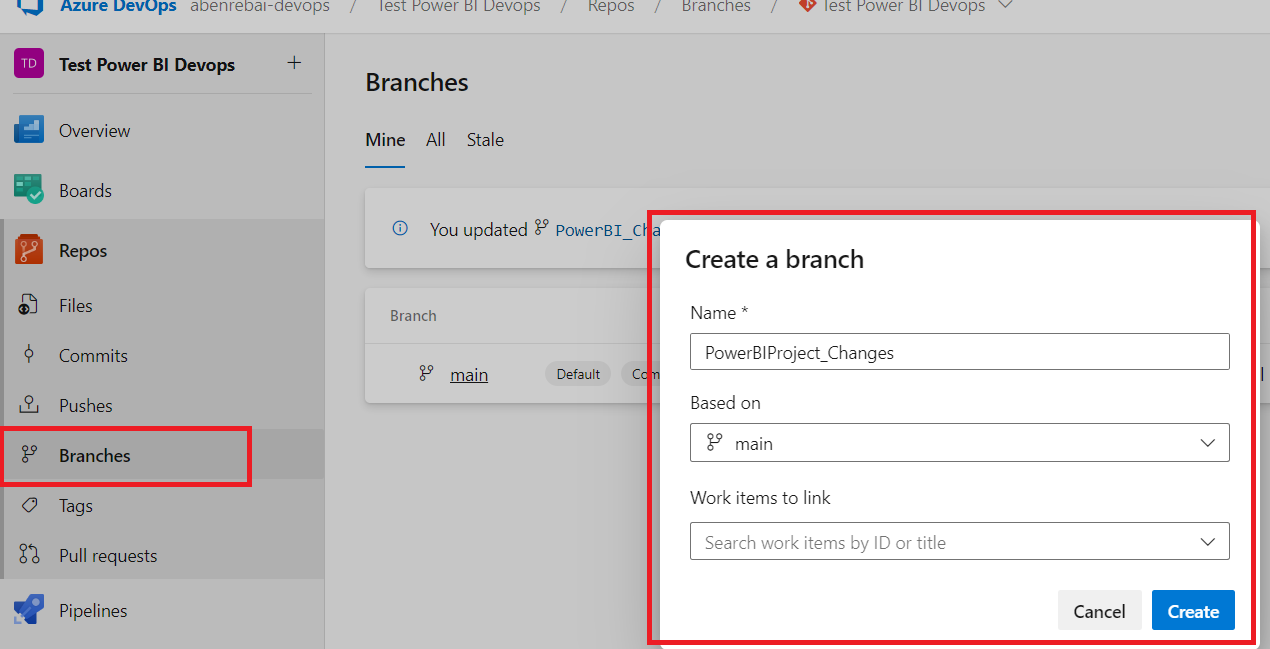
Task: Open abenrebai-devops breadcrumb link
Action: pyautogui.click(x=260, y=6)
